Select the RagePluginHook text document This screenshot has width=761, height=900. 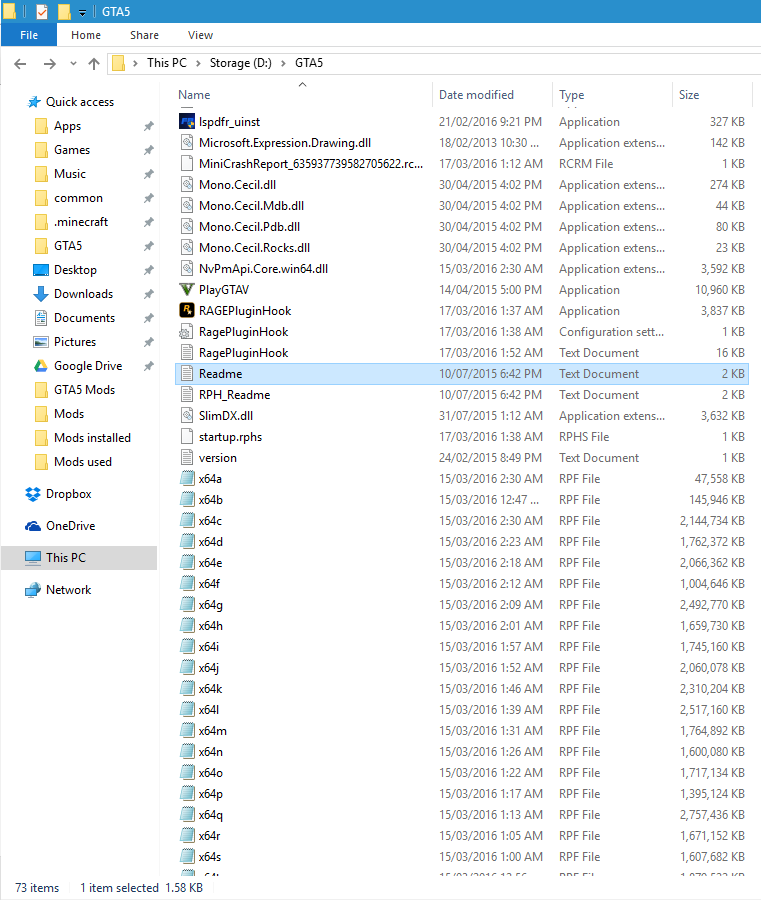pos(243,353)
